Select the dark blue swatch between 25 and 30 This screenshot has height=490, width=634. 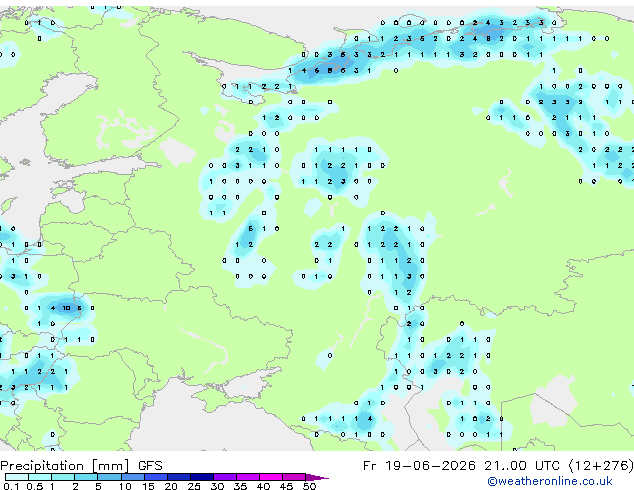[x=202, y=477]
